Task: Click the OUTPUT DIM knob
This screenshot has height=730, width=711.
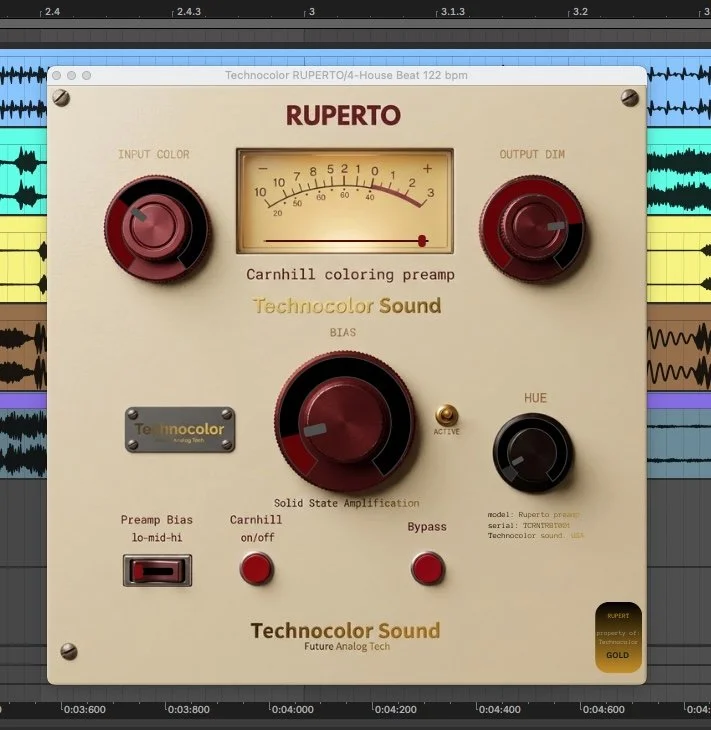Action: [532, 229]
